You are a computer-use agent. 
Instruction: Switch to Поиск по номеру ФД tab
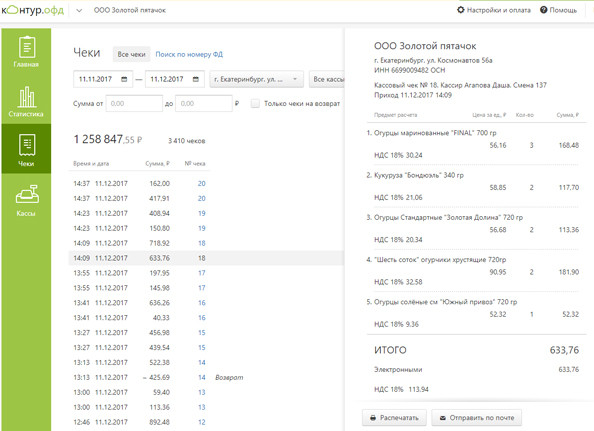pyautogui.click(x=189, y=54)
